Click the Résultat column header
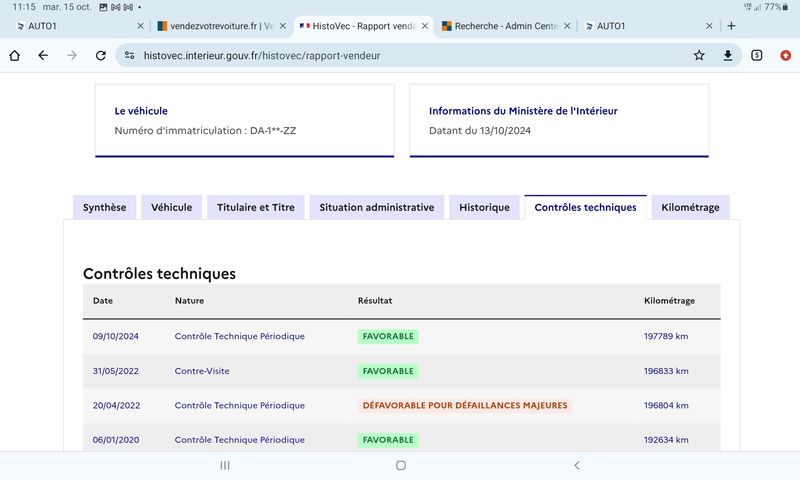The height and width of the screenshot is (480, 800). point(375,300)
